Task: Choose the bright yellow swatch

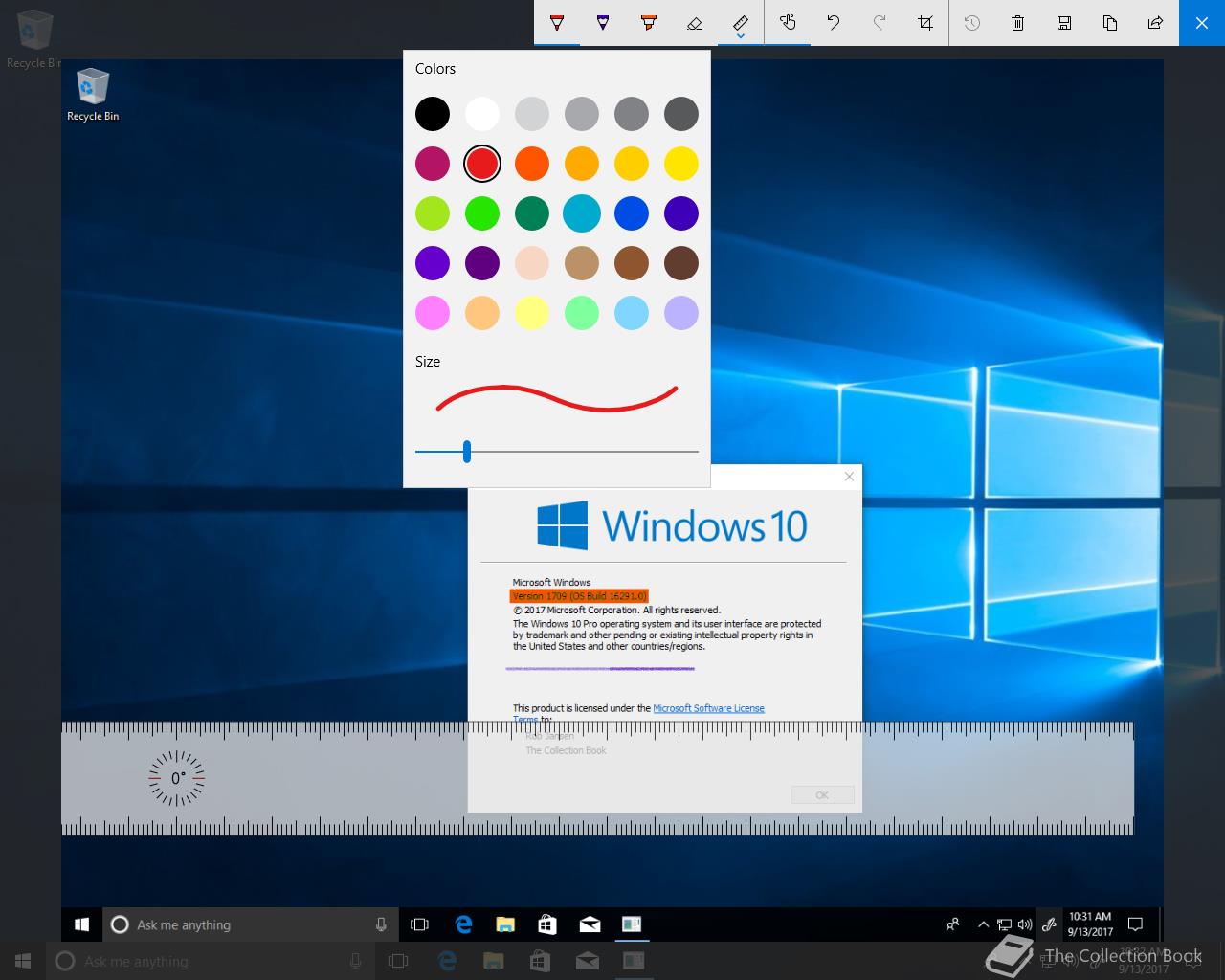Action: click(681, 164)
